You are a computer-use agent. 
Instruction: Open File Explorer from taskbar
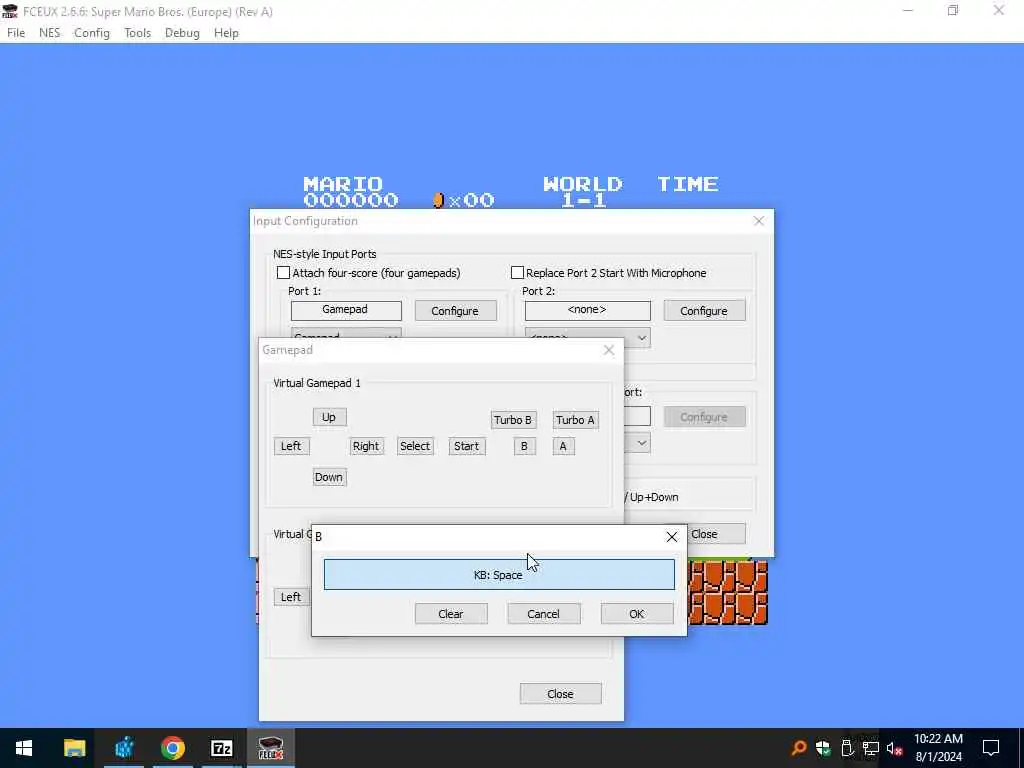tap(74, 748)
